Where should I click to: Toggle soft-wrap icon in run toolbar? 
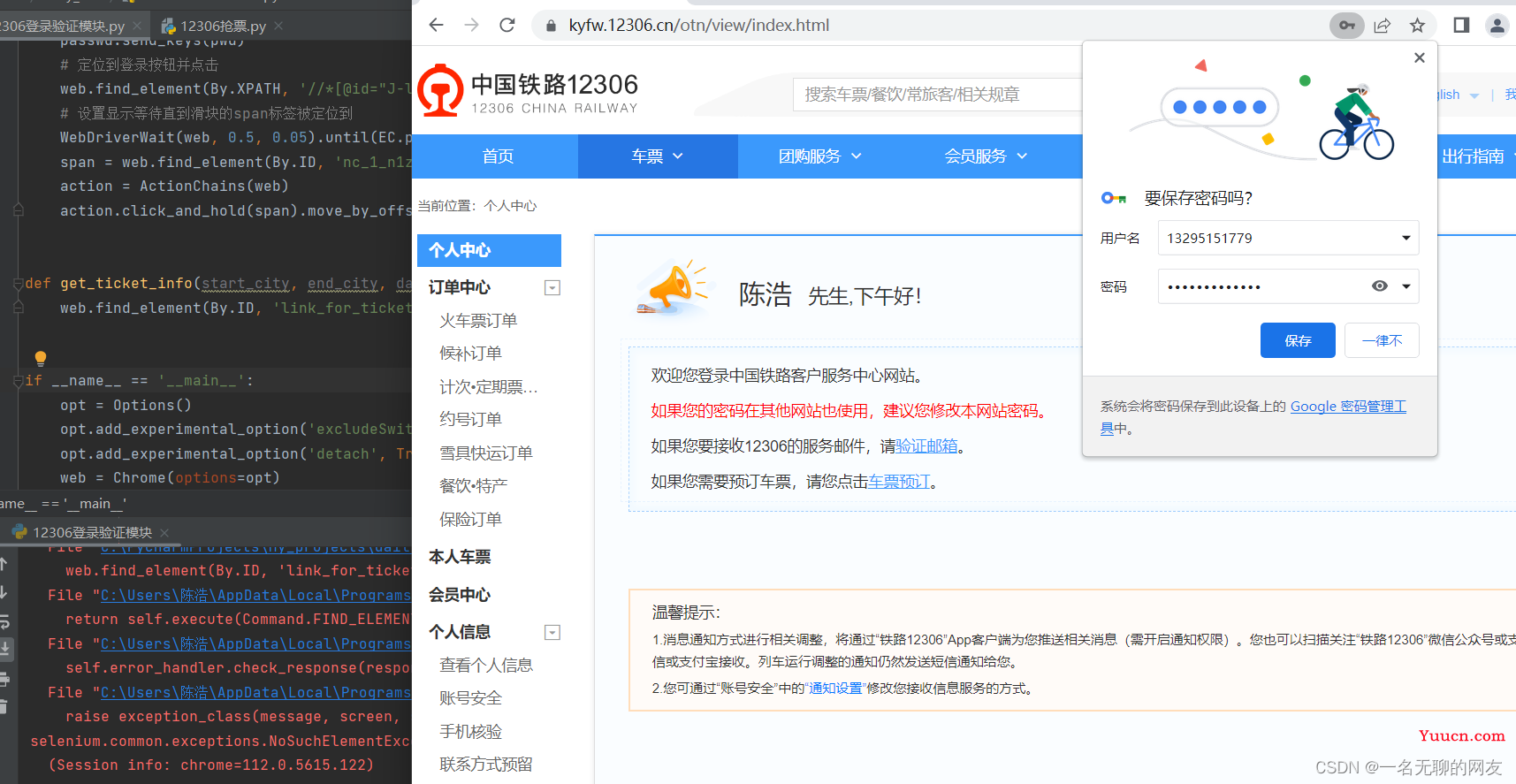coord(4,620)
